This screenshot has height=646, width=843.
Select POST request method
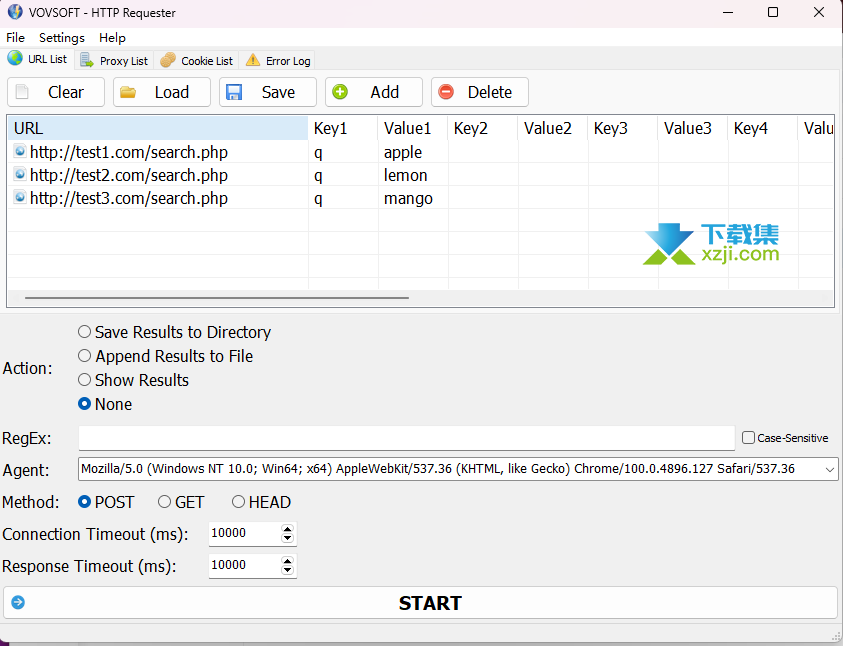84,501
